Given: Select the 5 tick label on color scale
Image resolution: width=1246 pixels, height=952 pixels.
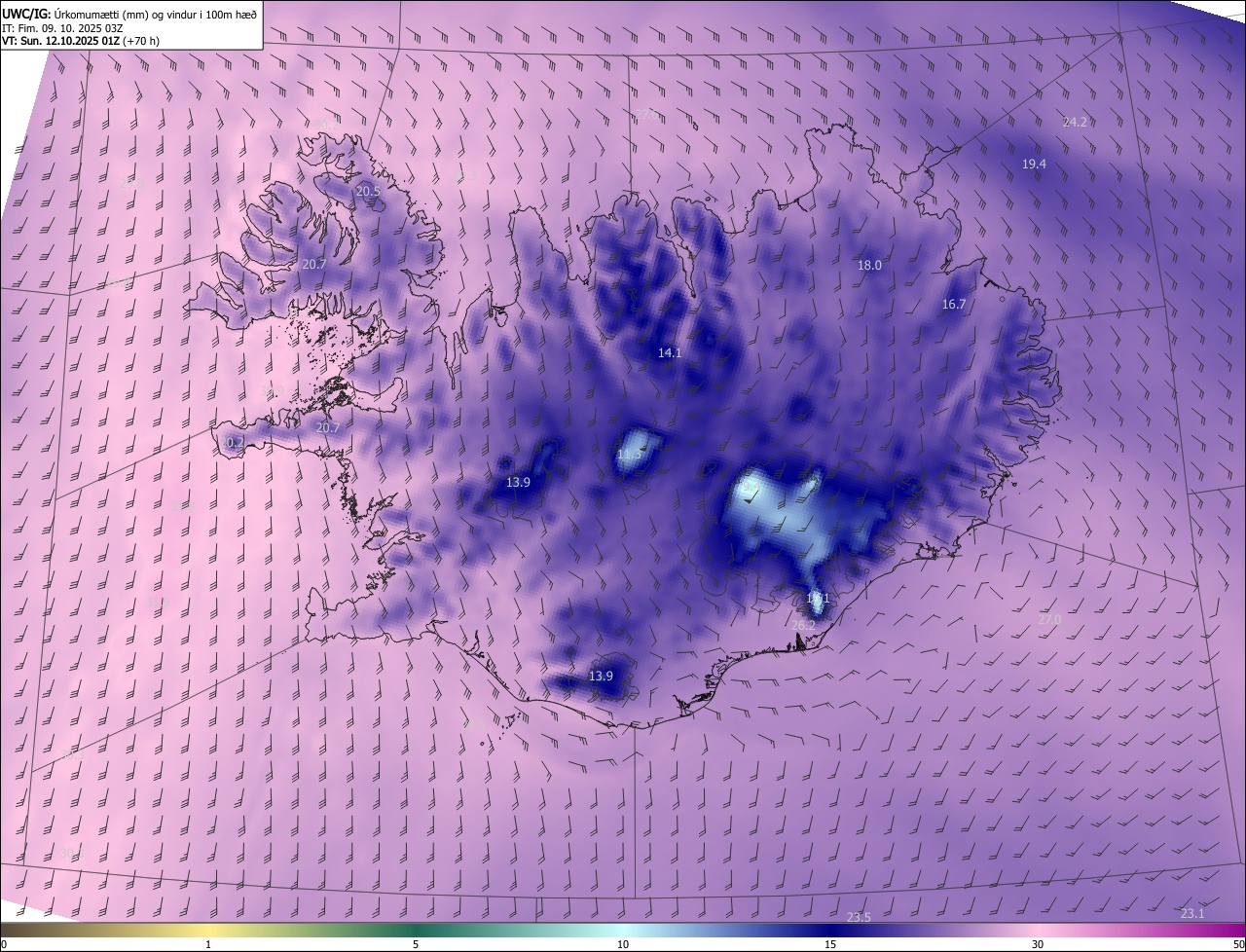Looking at the screenshot, I should (x=416, y=944).
